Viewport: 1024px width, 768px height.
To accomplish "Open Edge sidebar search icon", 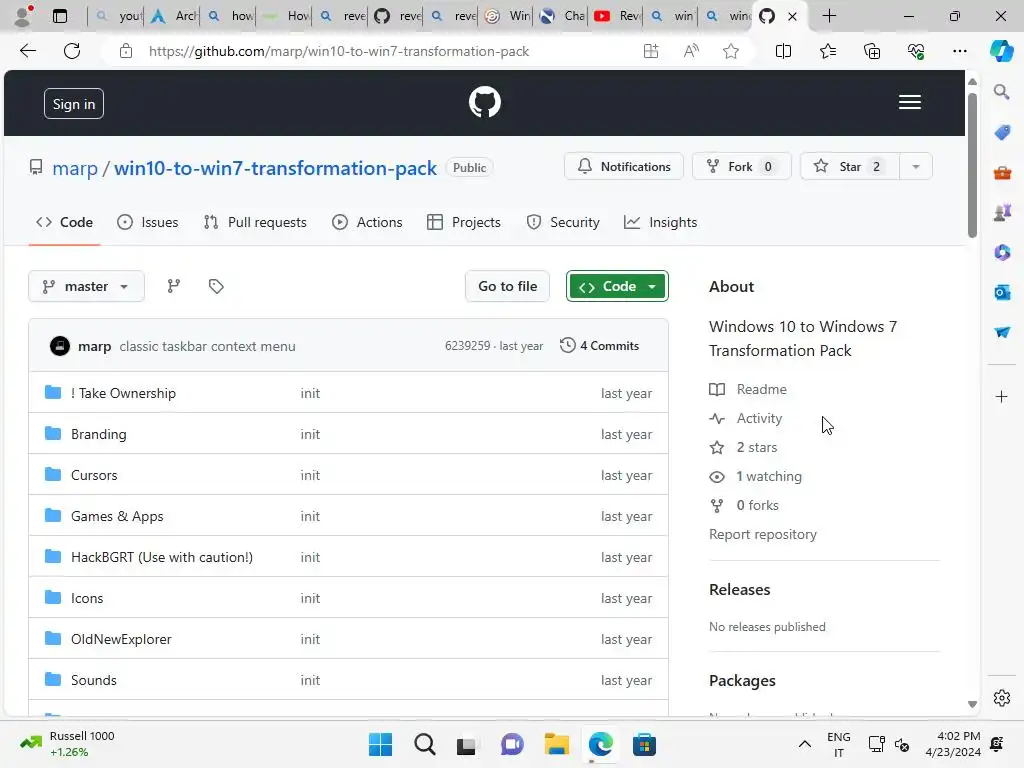I will [1002, 92].
